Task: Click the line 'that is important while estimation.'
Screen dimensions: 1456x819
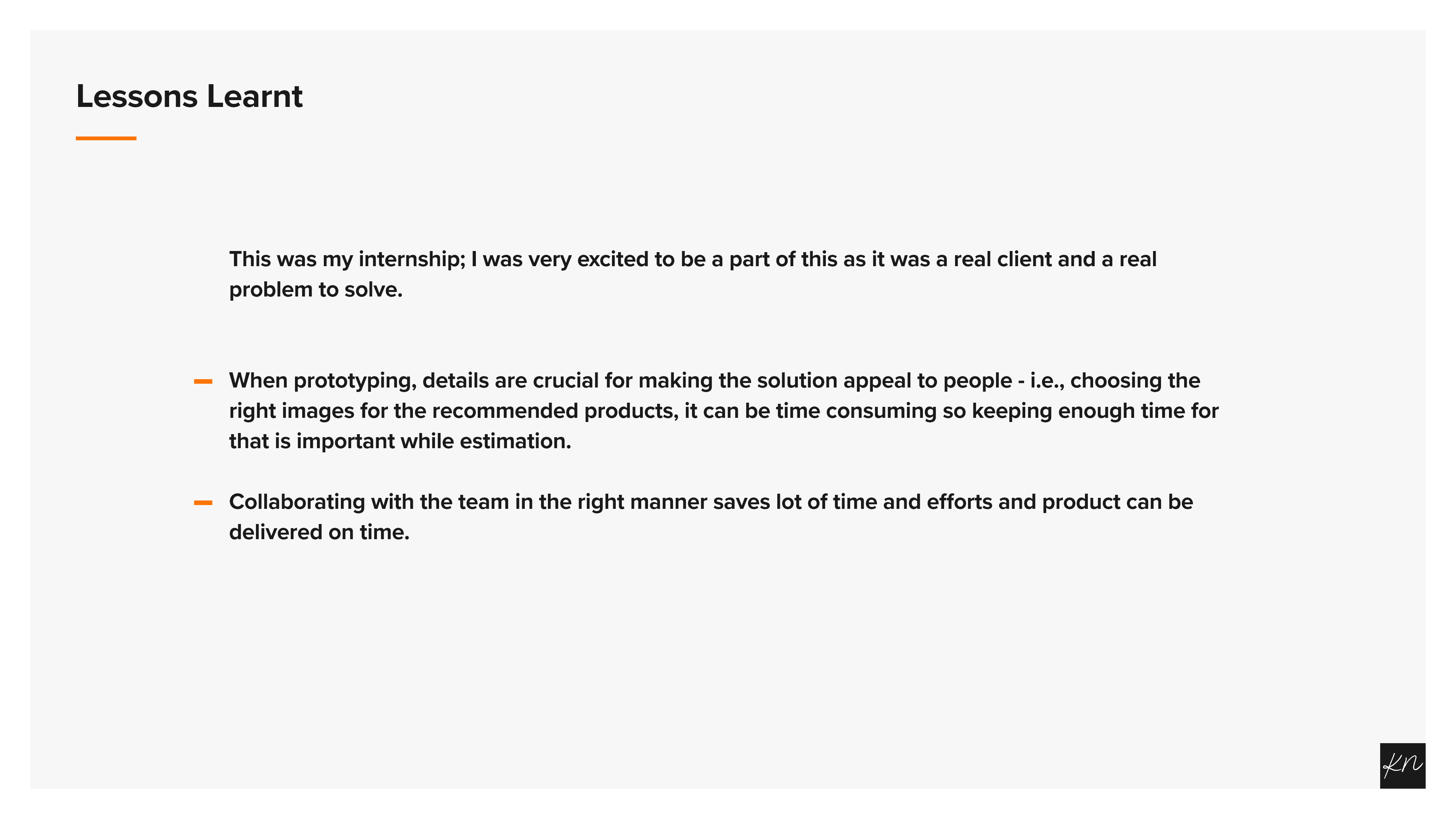Action: point(400,441)
